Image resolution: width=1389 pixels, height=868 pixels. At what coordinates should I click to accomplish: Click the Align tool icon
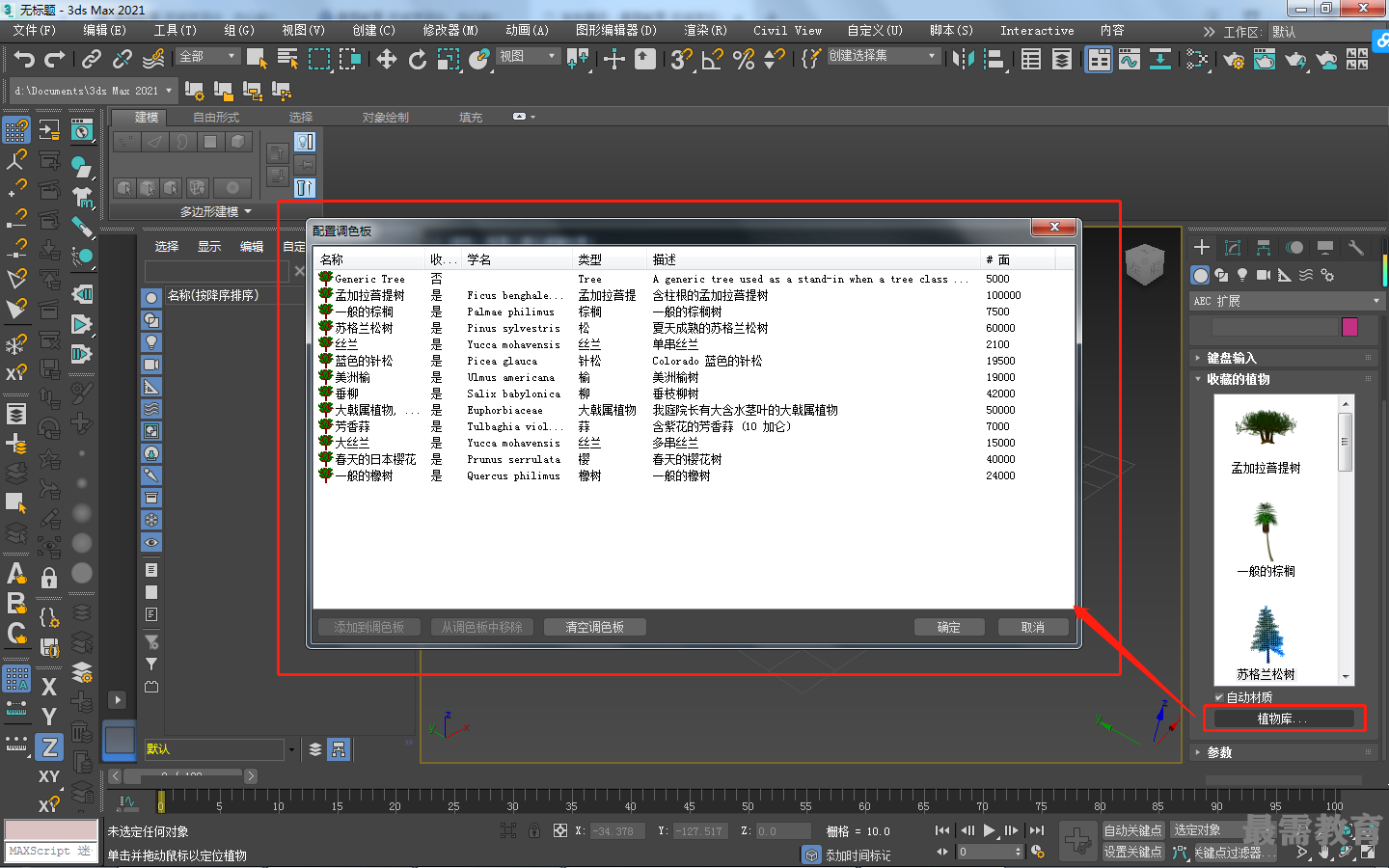tap(994, 60)
